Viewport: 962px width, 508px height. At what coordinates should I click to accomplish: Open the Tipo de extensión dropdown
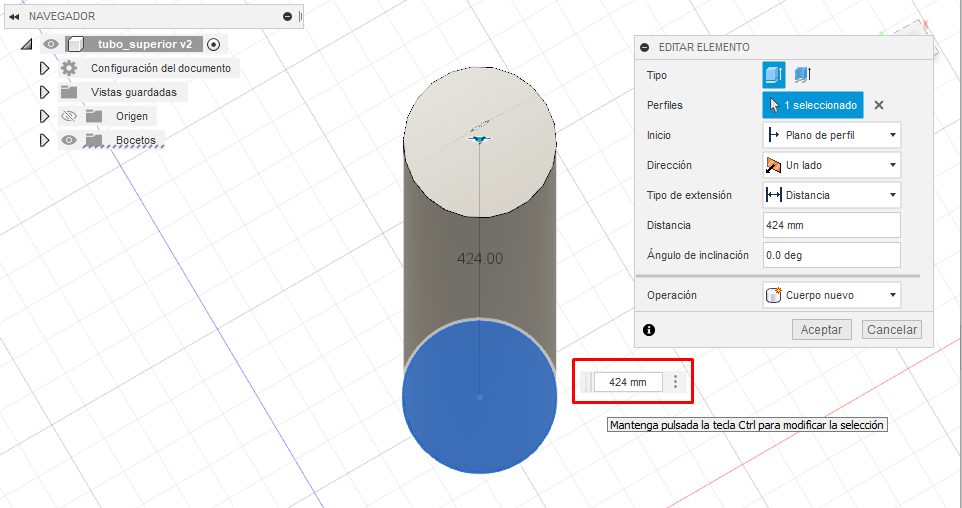831,195
